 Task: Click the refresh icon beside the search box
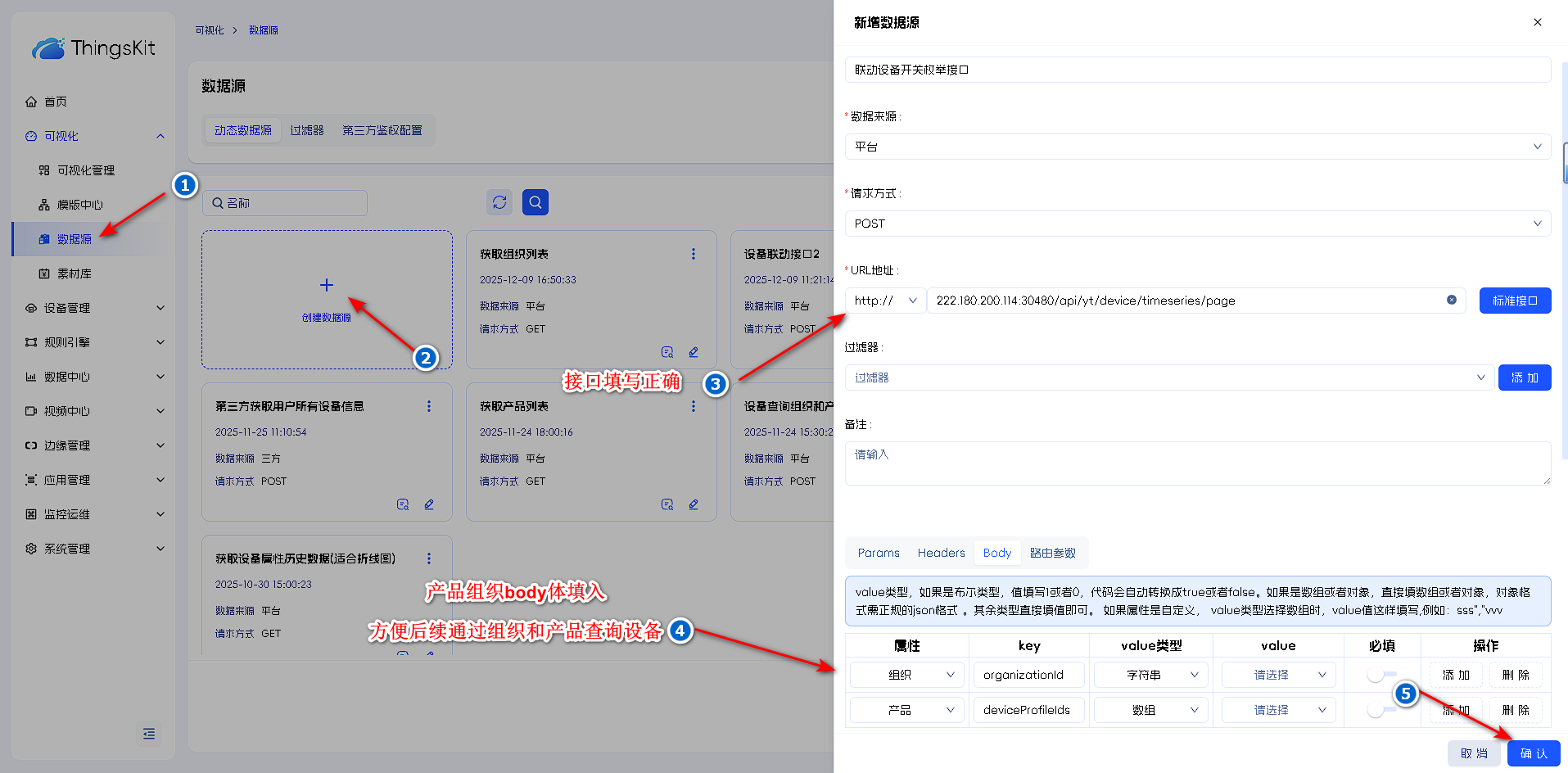pos(499,202)
